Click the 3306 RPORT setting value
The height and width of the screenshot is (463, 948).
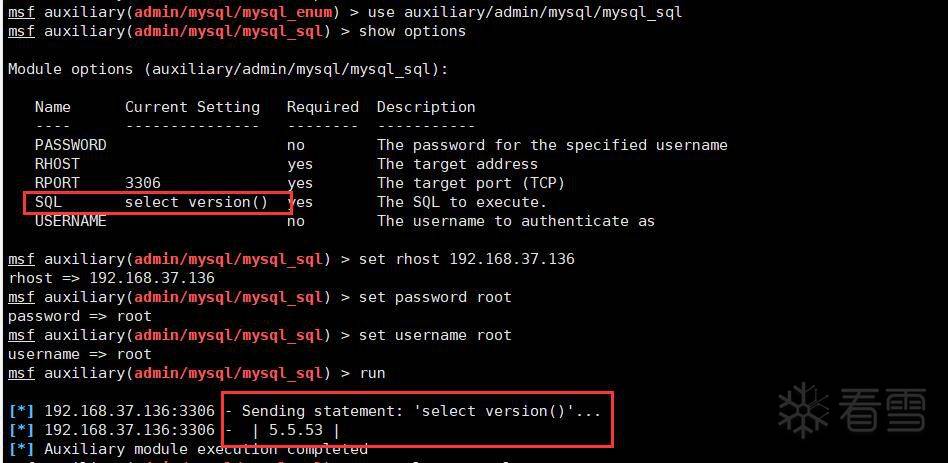tap(142, 183)
